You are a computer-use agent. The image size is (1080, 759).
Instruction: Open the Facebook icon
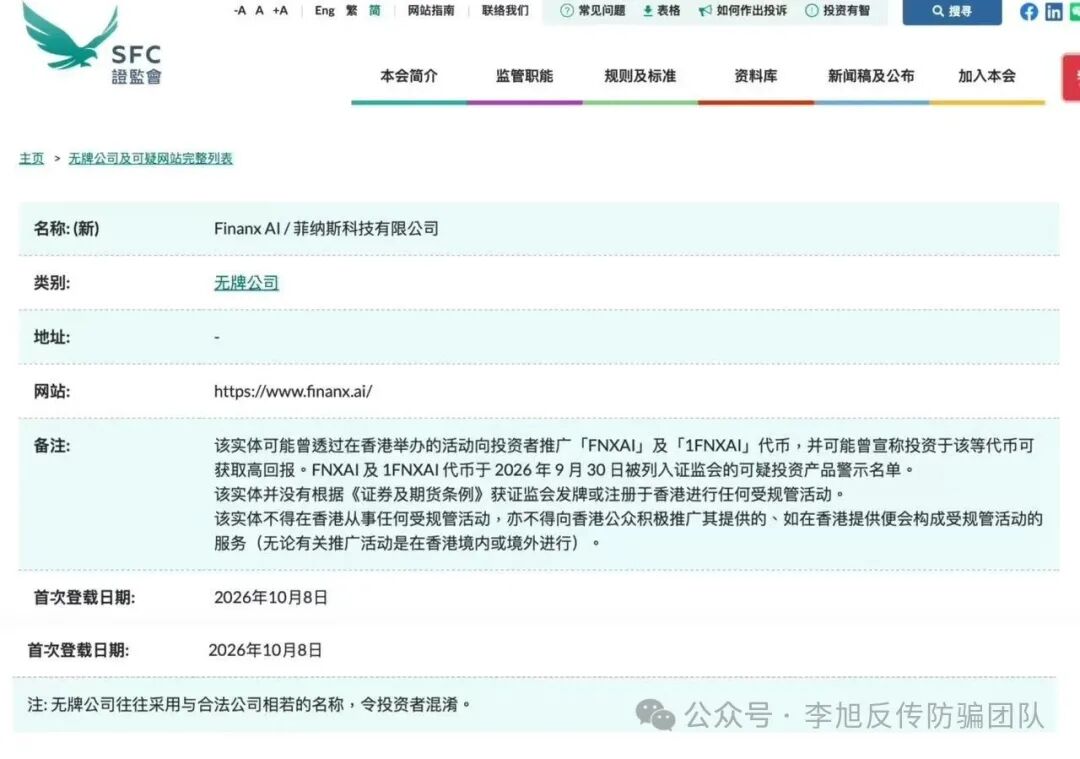pos(1029,12)
